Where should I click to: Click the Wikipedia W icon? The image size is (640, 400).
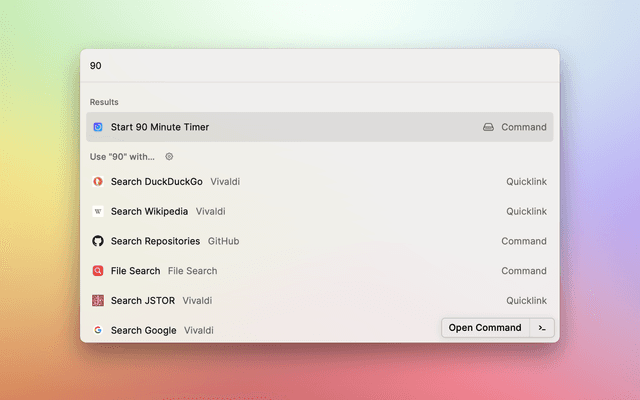(98, 212)
